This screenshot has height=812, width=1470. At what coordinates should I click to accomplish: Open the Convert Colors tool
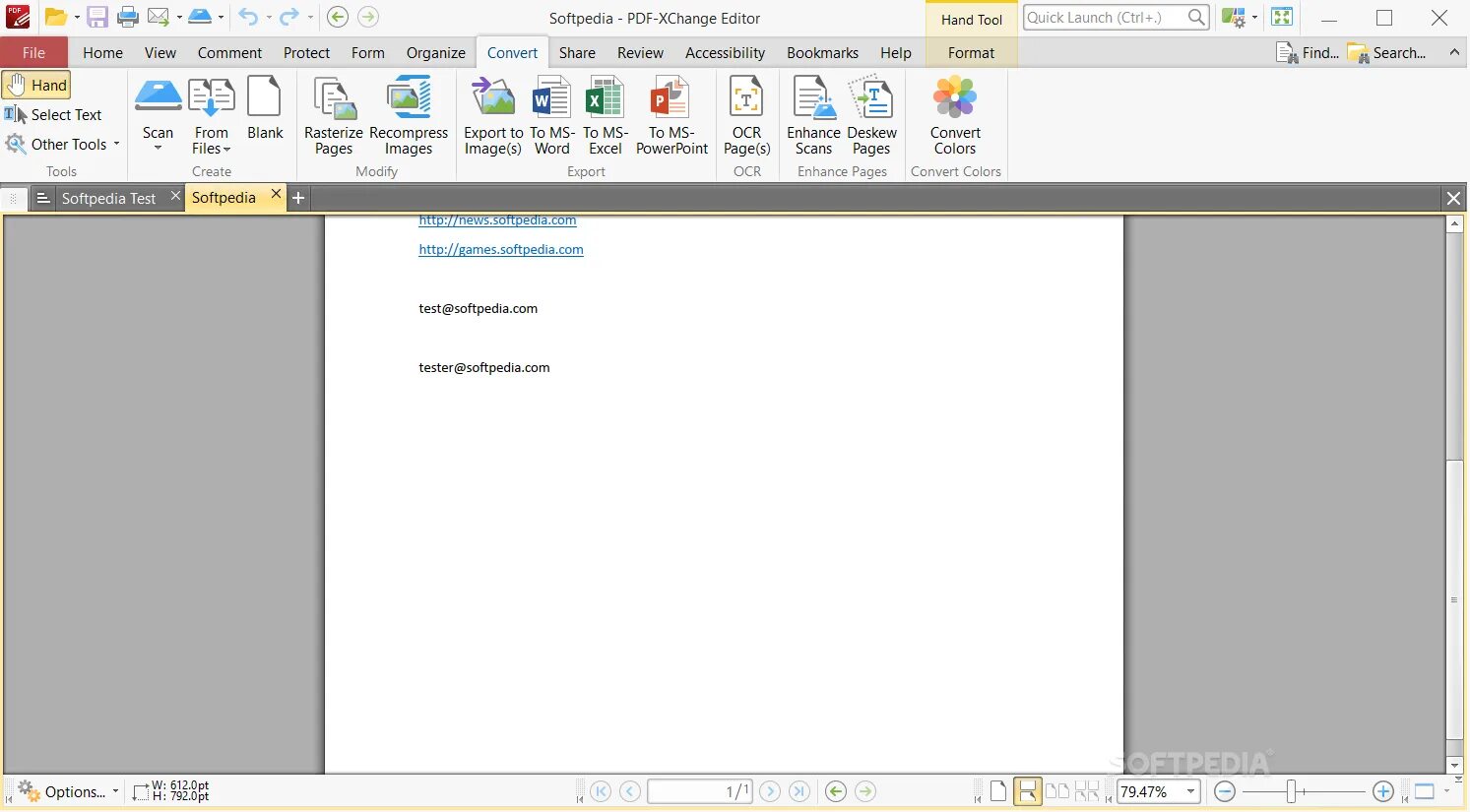(955, 116)
